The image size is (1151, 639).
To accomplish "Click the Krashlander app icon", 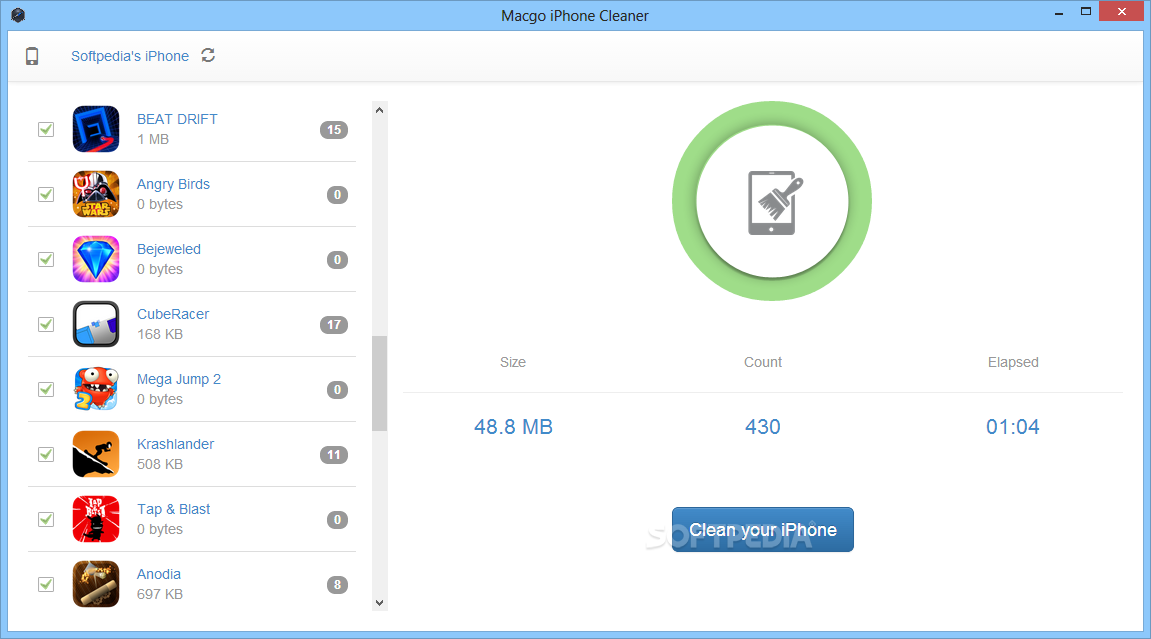I will click(95, 454).
